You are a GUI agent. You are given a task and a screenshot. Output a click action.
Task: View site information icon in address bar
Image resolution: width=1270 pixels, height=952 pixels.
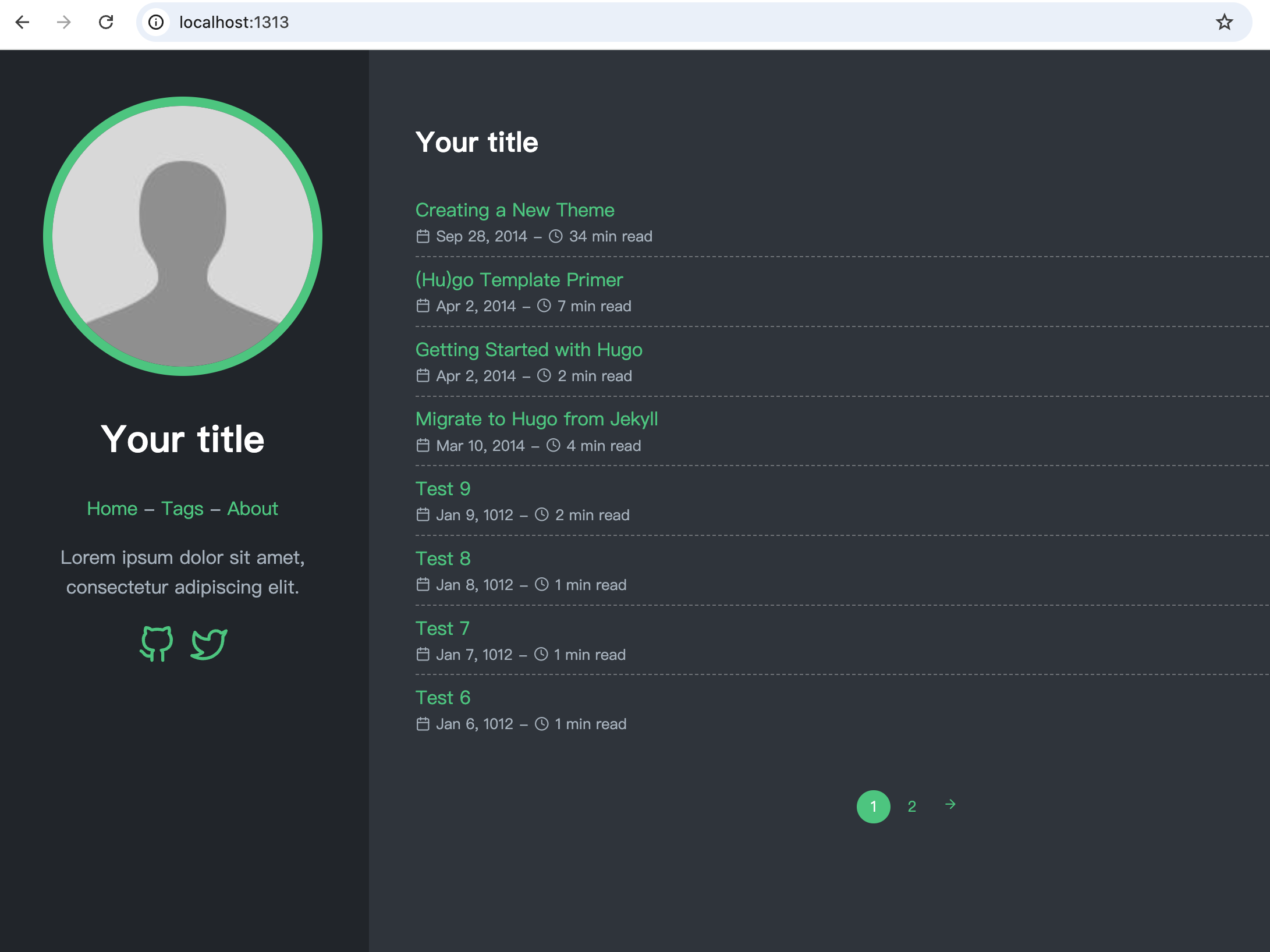pos(156,22)
